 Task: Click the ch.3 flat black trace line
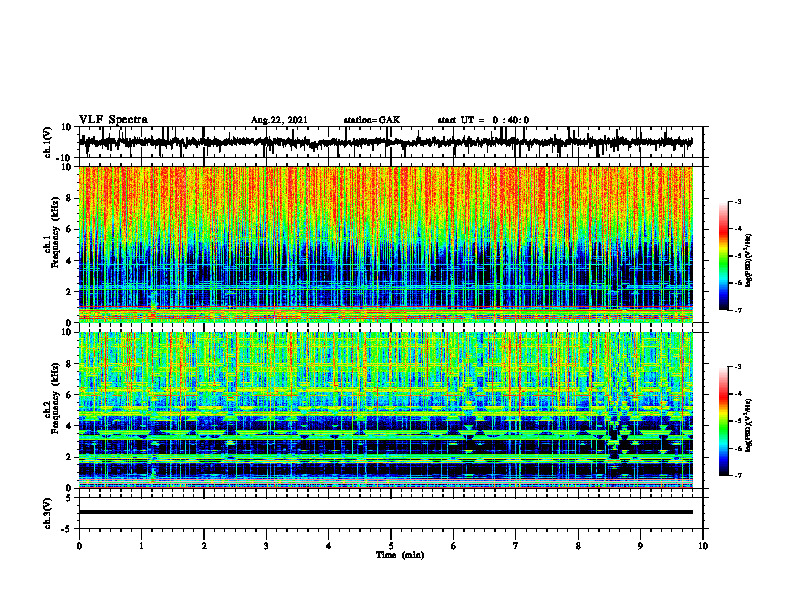click(385, 512)
